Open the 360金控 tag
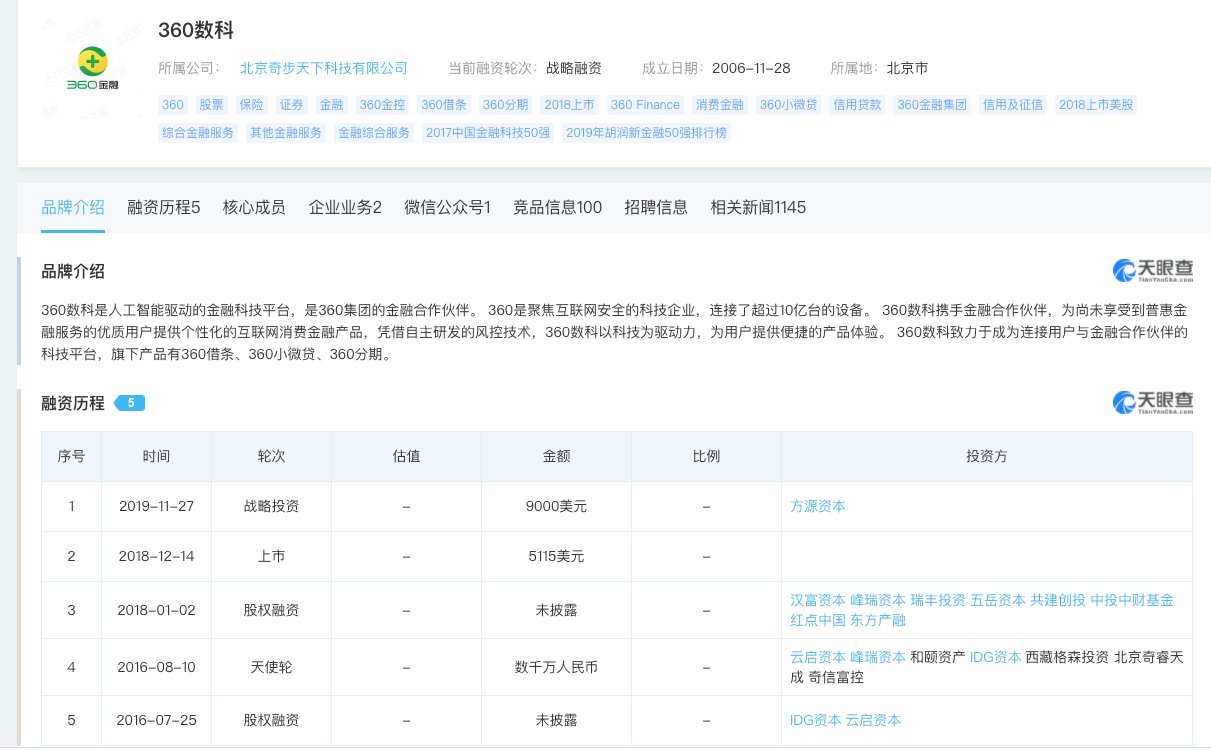 [x=381, y=104]
